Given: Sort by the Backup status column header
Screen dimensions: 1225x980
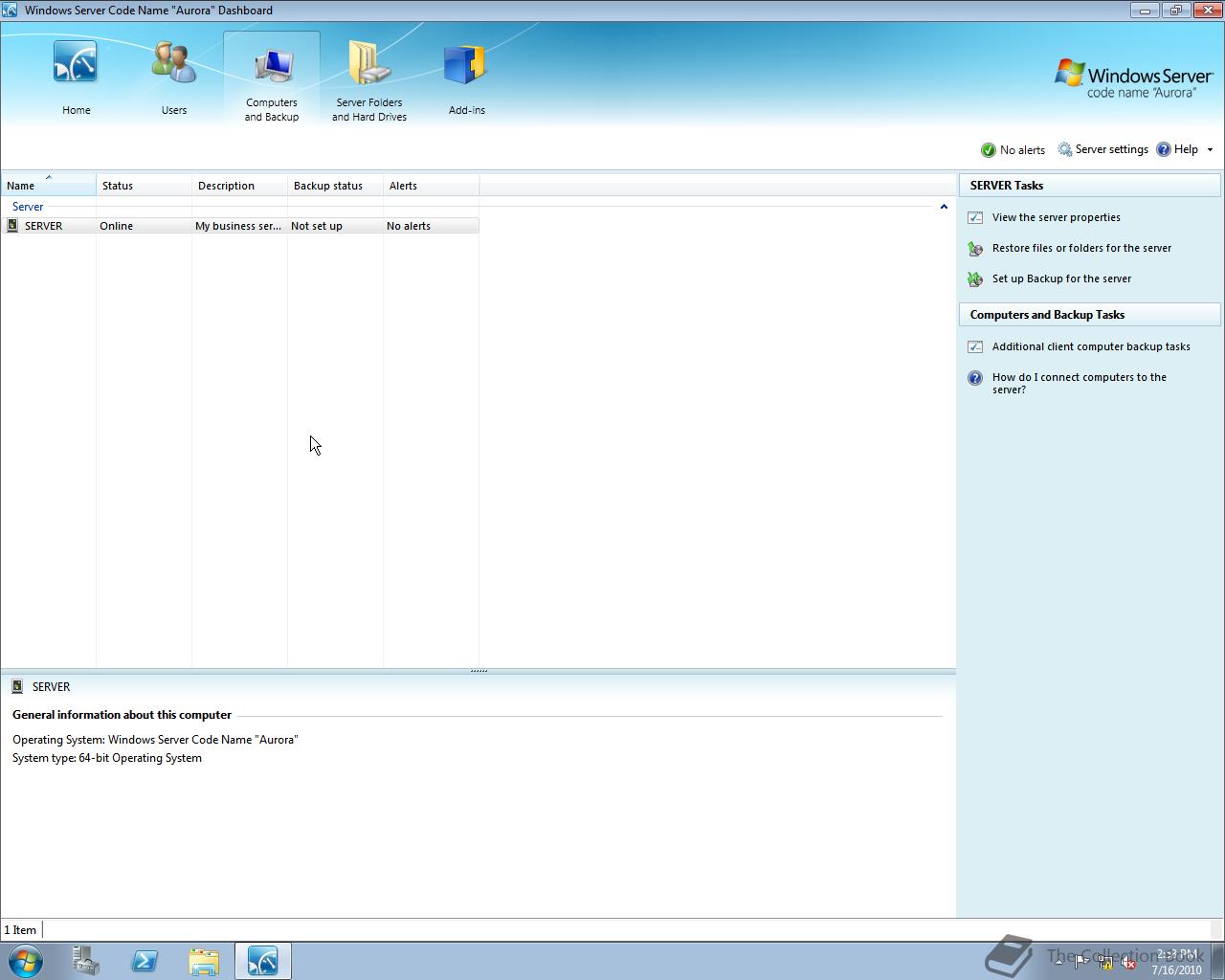Looking at the screenshot, I should [x=335, y=186].
